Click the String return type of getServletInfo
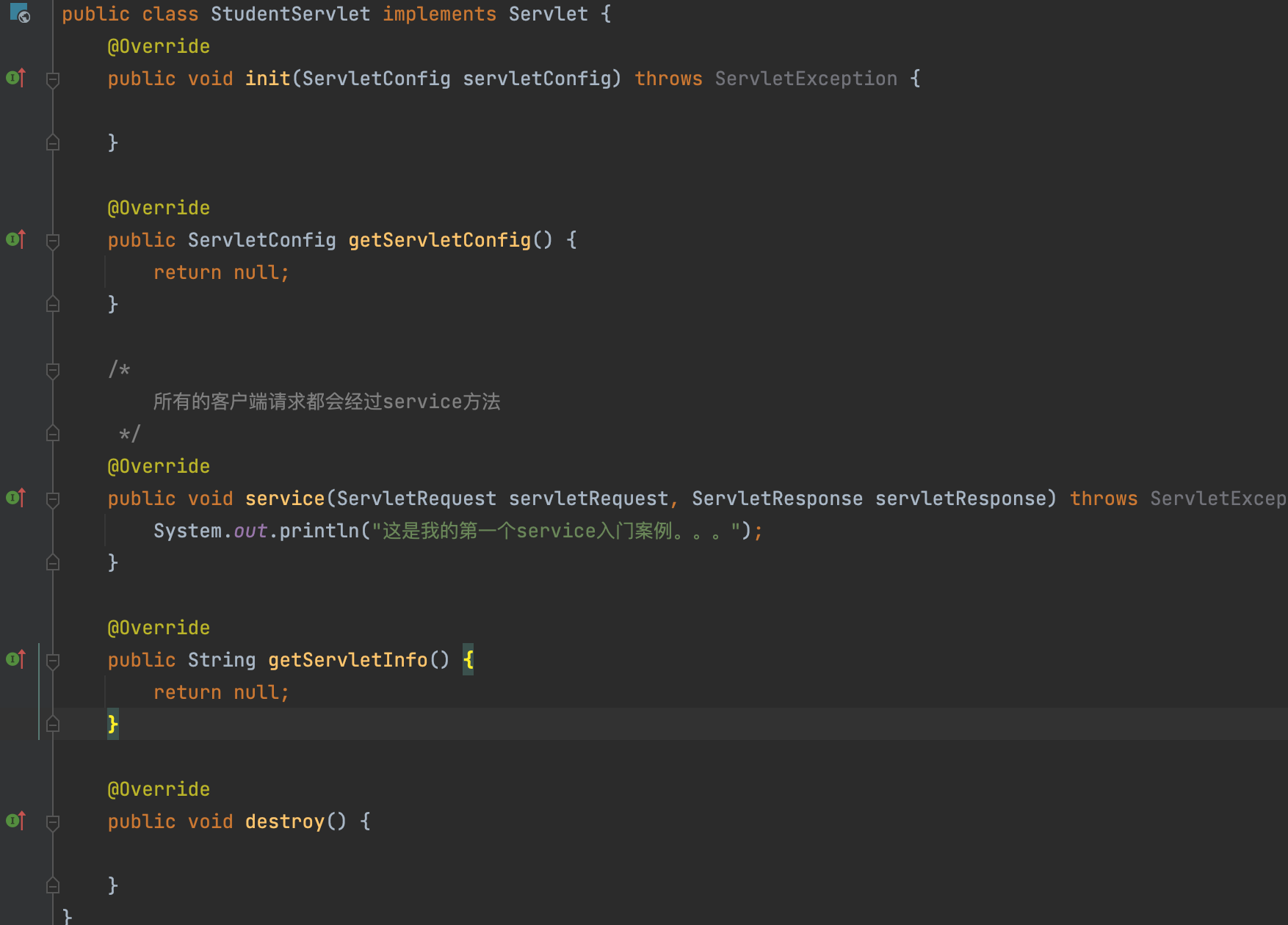The height and width of the screenshot is (925, 1288). [222, 660]
